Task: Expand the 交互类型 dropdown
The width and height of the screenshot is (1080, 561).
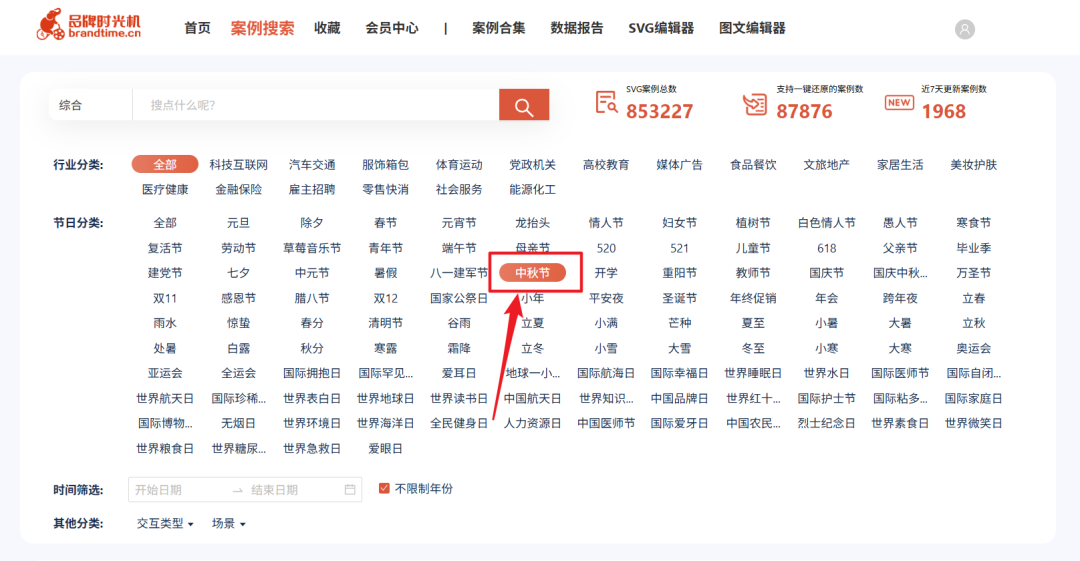Action: click(165, 524)
